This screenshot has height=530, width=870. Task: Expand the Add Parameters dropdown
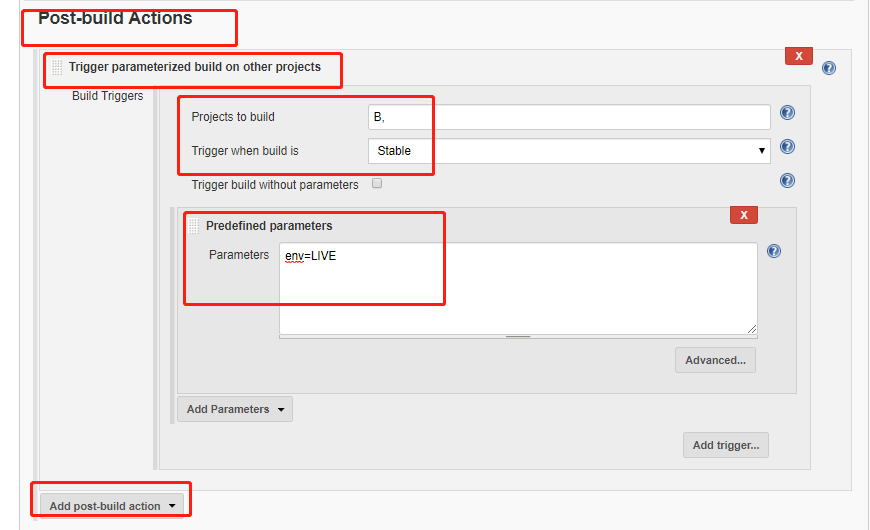pos(235,409)
